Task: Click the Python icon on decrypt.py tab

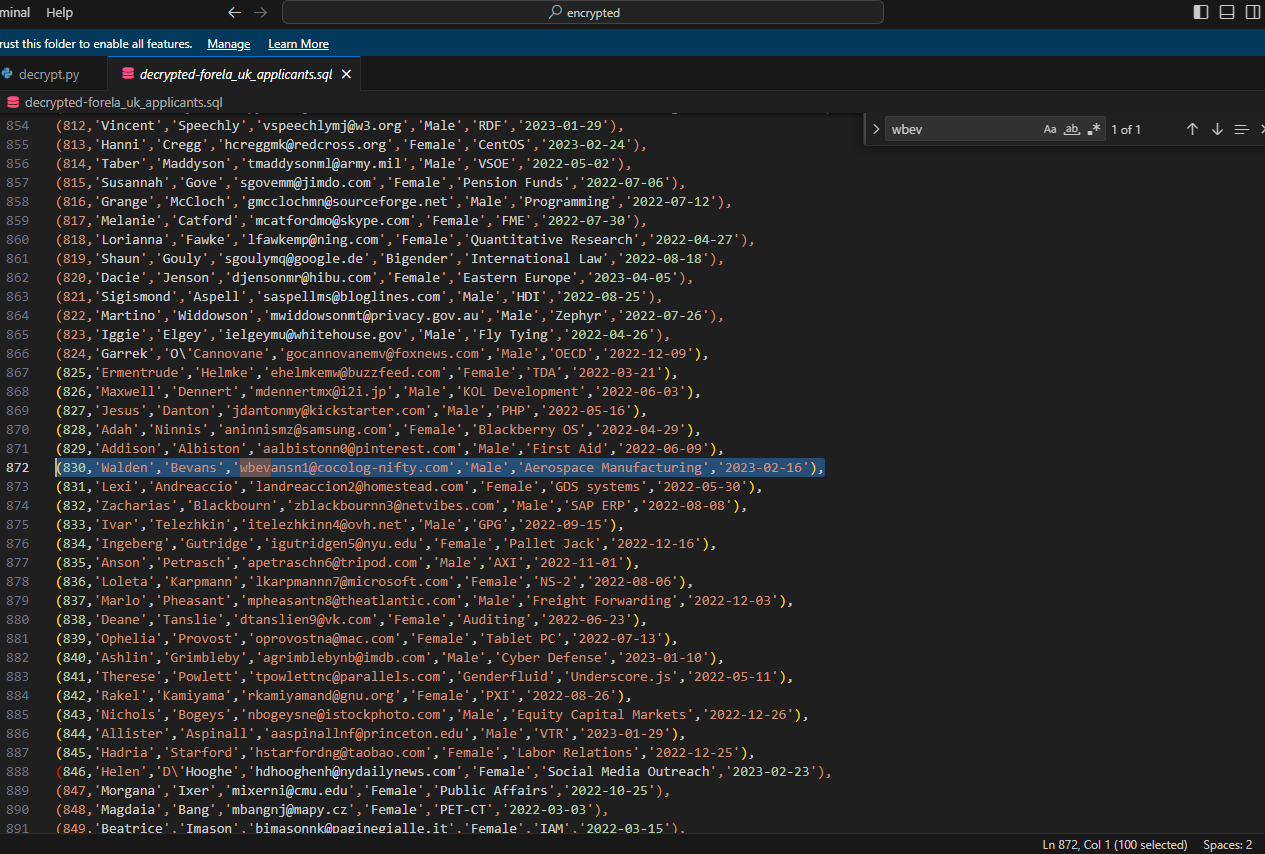Action: click(8, 74)
